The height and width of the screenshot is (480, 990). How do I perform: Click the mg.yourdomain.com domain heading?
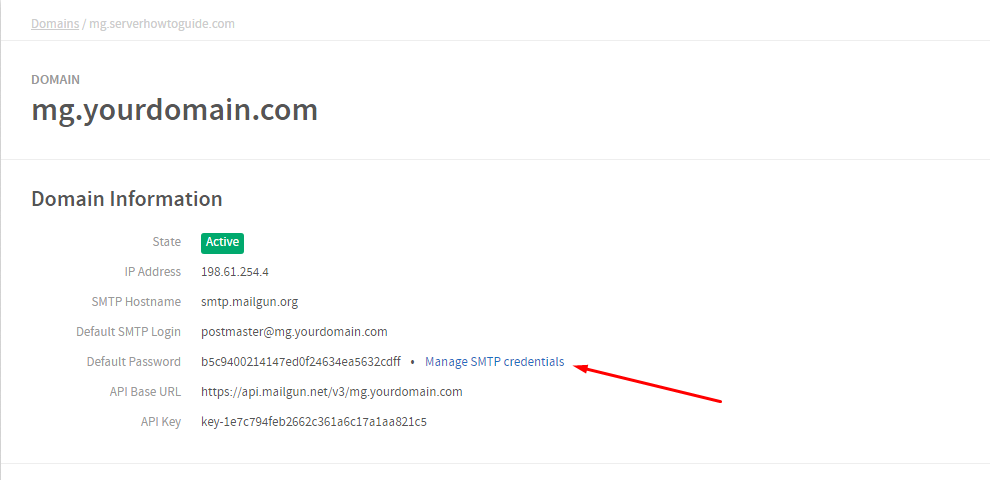174,109
